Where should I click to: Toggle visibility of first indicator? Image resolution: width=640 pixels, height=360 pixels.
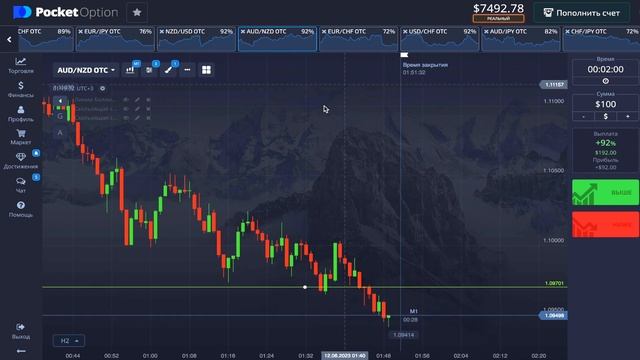click(126, 100)
